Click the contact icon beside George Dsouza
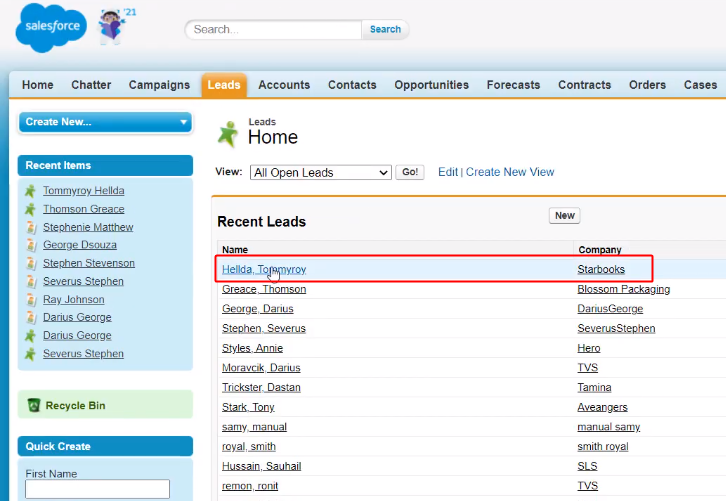This screenshot has height=501, width=726. pos(31,245)
